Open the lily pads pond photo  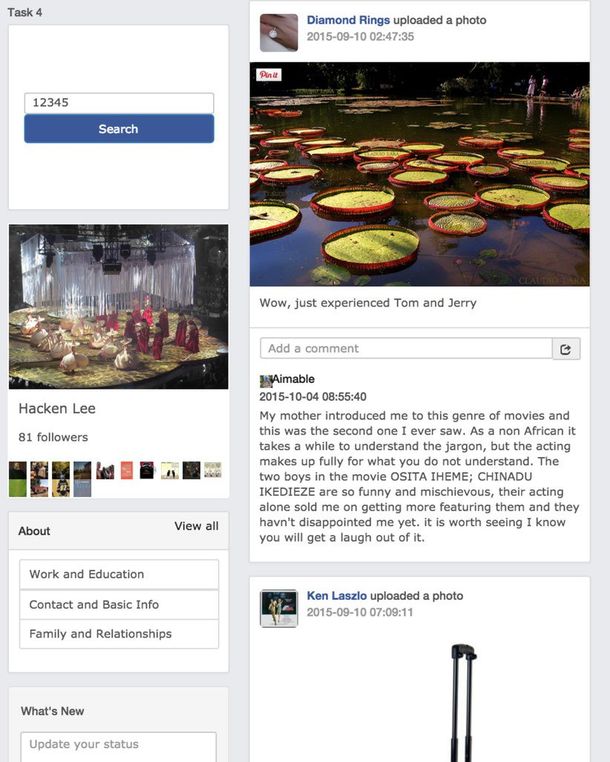[x=419, y=174]
